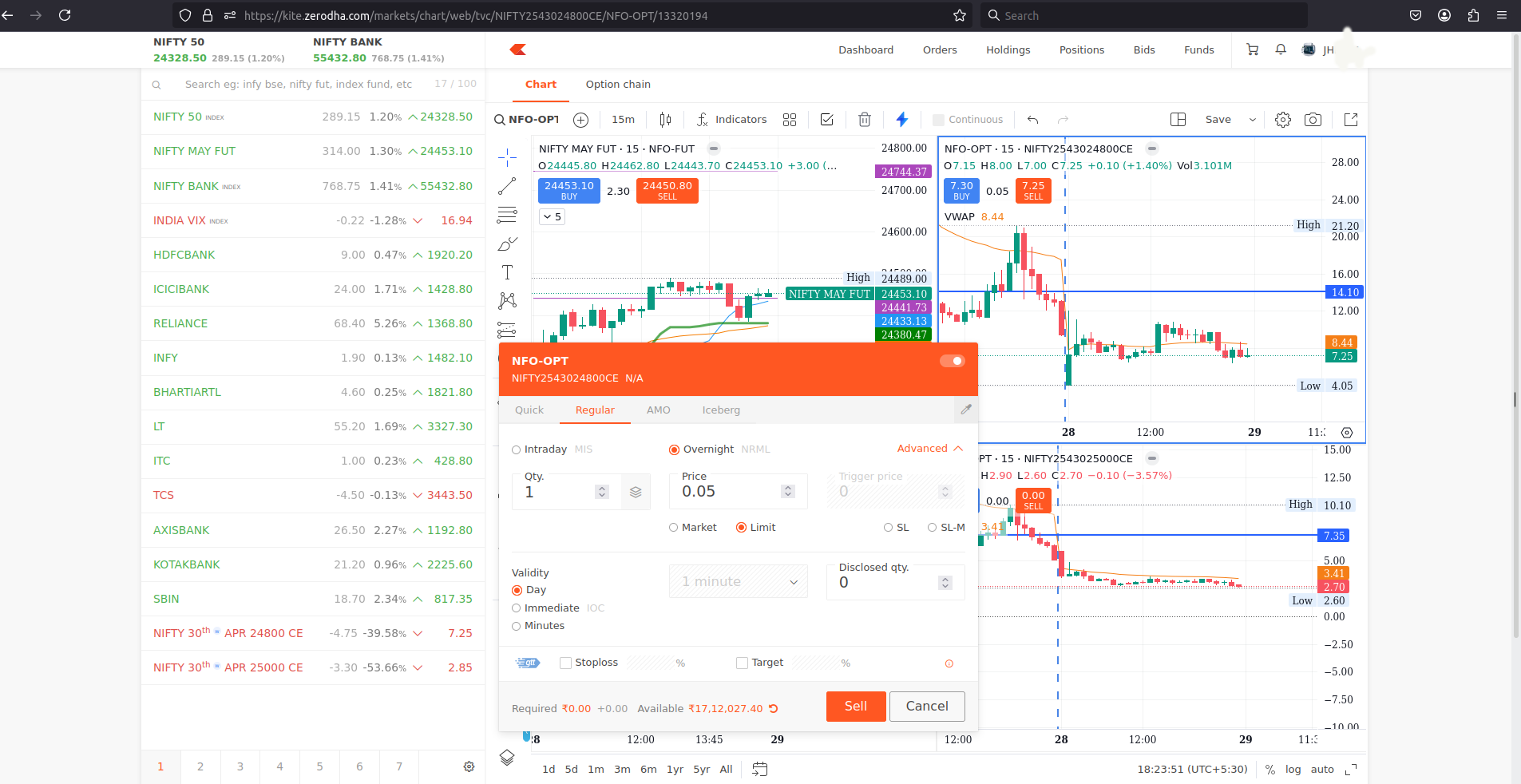Choose SL order type
1521x784 pixels.
coord(888,528)
